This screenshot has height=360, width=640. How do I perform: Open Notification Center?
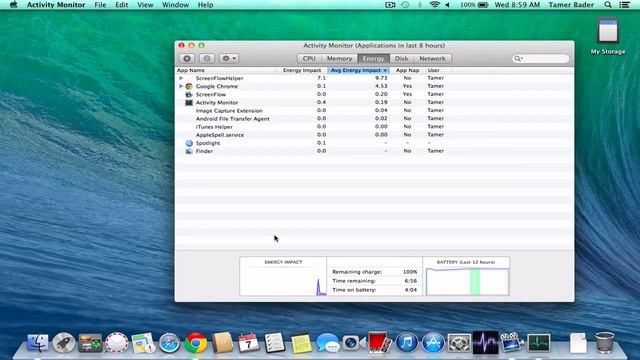pyautogui.click(x=624, y=5)
